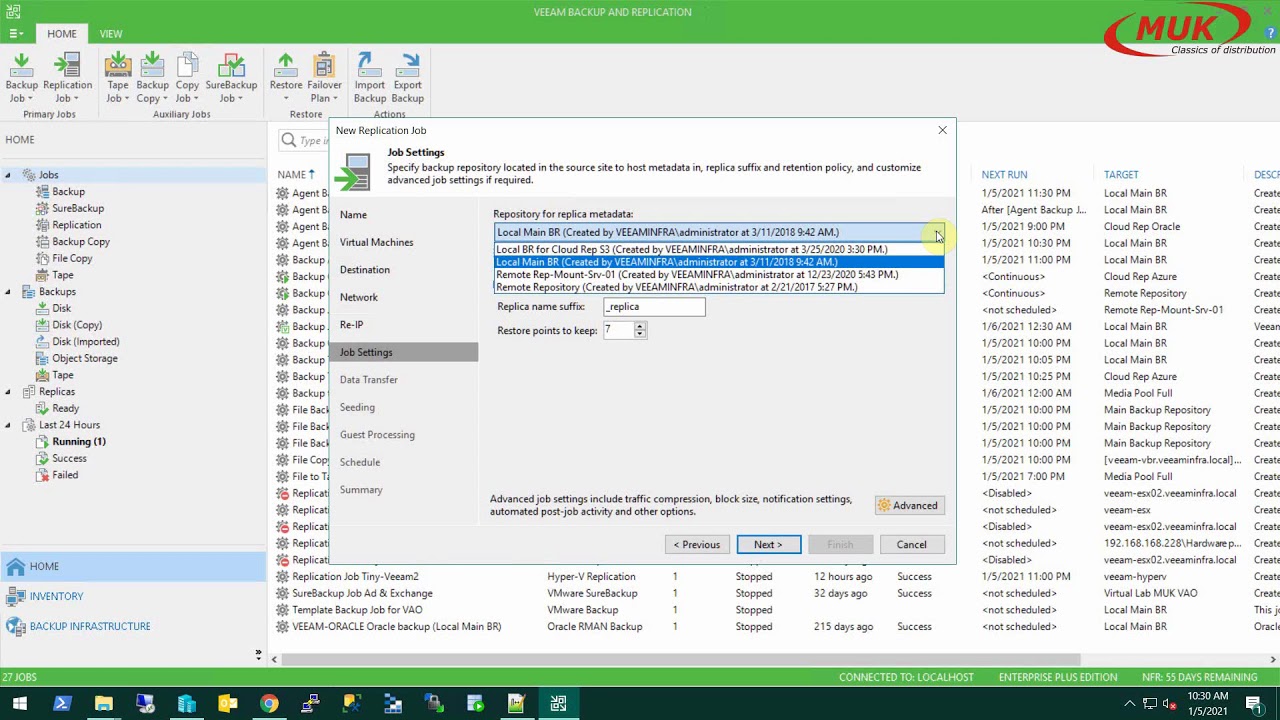Select Disk (Imported) under Backups
This screenshot has width=1280, height=720.
pyautogui.click(x=86, y=342)
